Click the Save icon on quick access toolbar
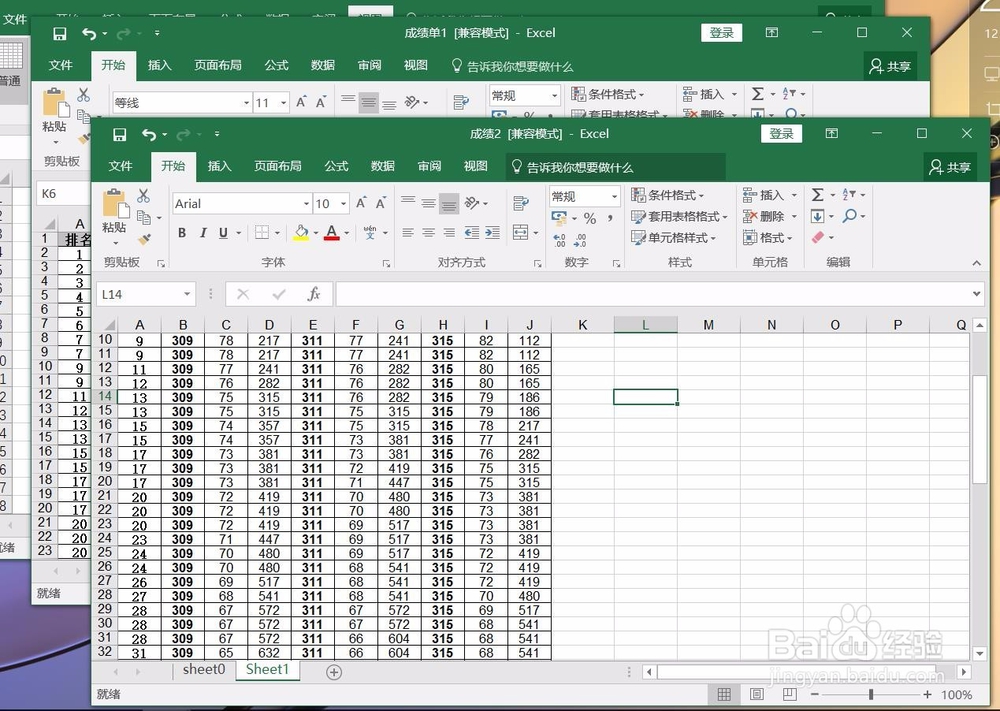The height and width of the screenshot is (711, 1000). [120, 133]
